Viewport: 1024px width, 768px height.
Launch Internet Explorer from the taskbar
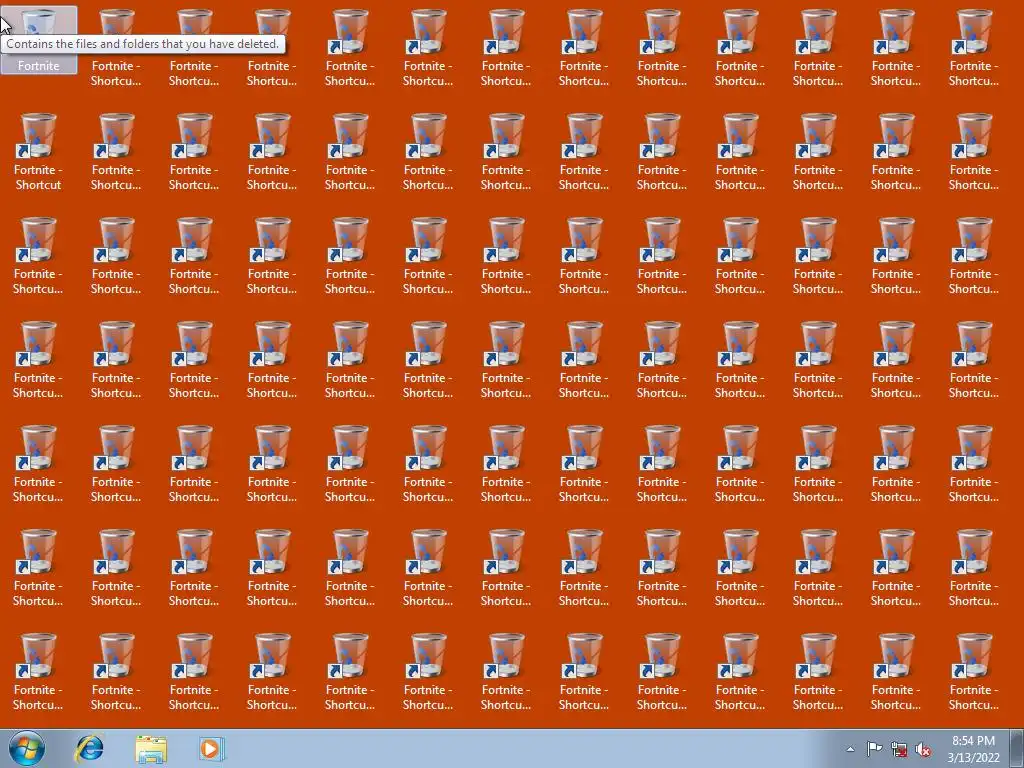coord(89,748)
